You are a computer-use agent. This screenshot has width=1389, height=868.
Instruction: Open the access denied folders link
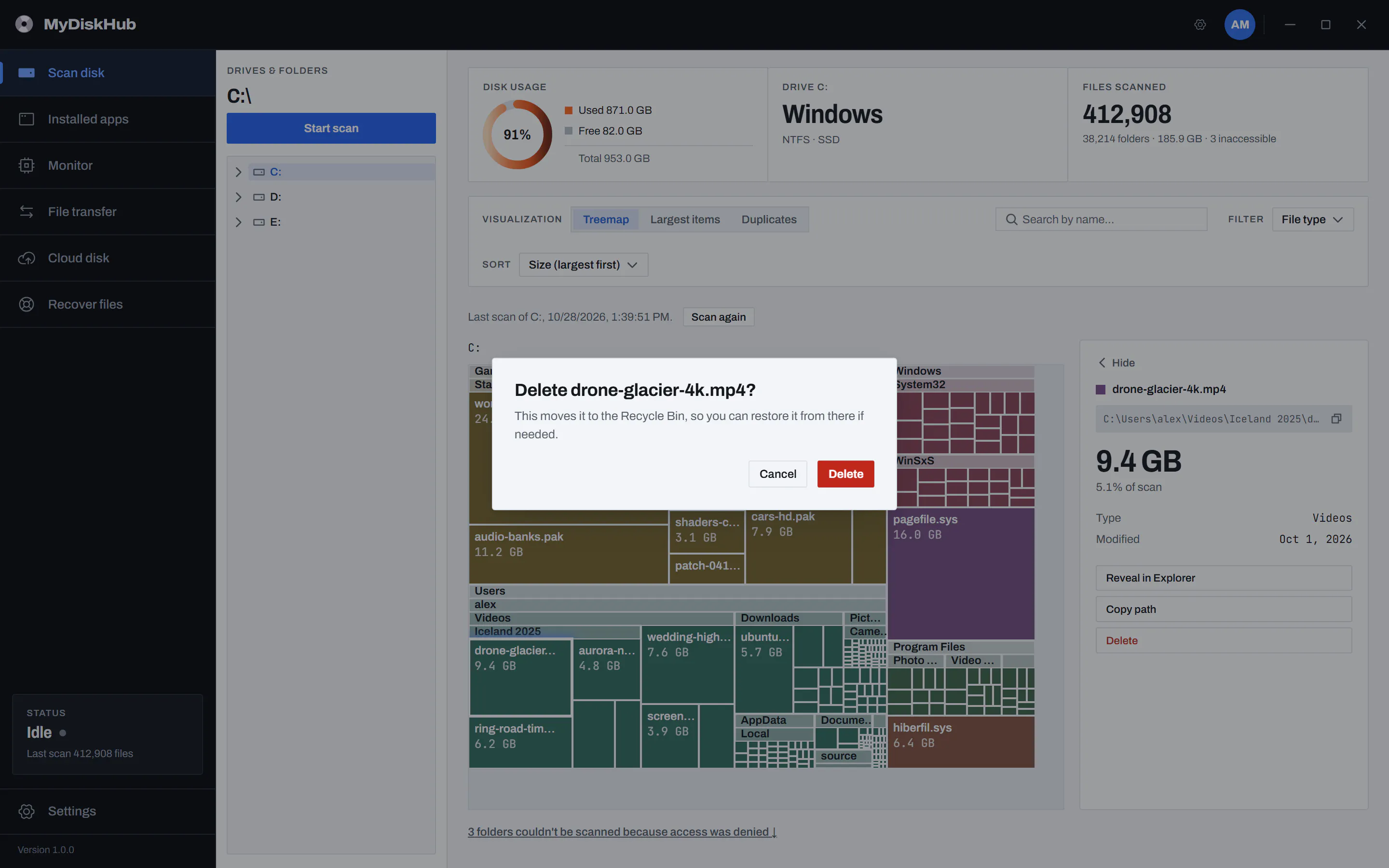(x=622, y=832)
